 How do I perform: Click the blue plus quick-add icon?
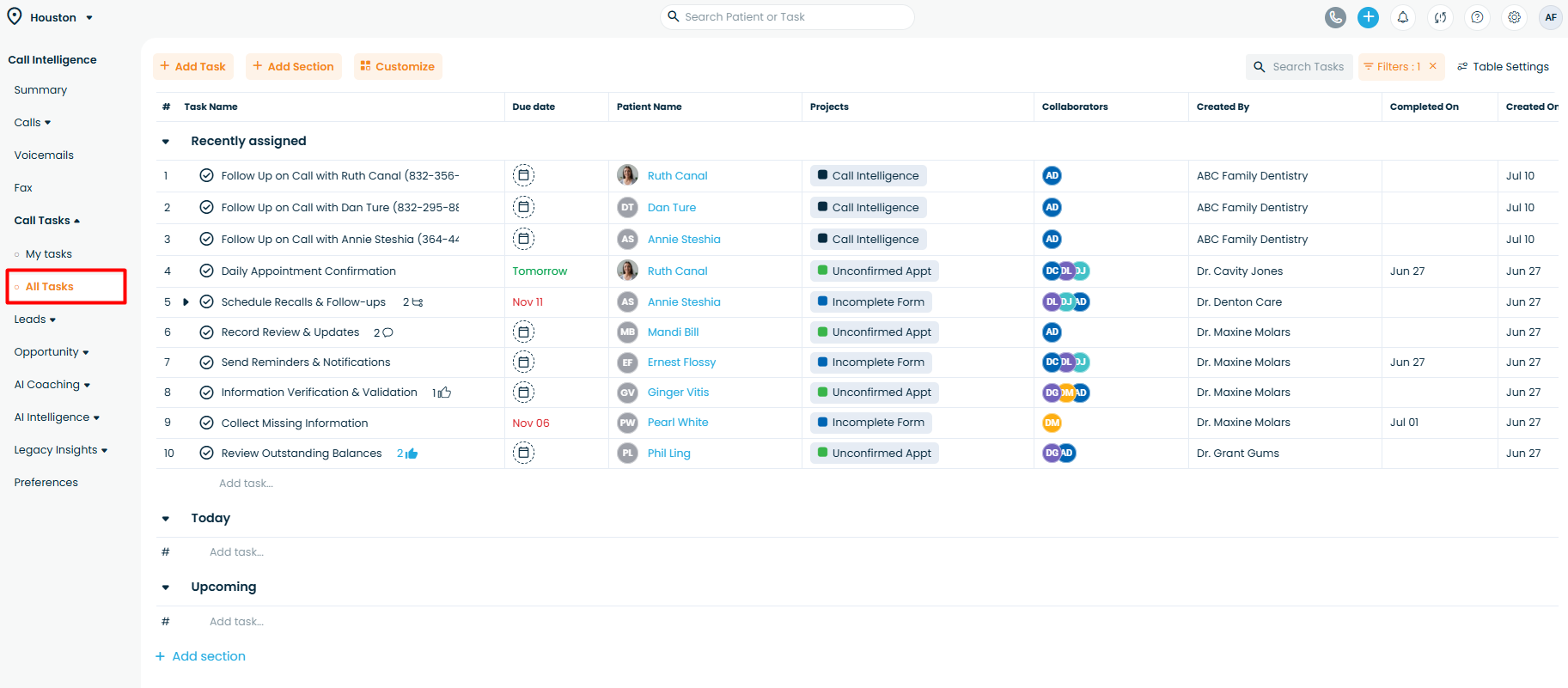click(1368, 17)
